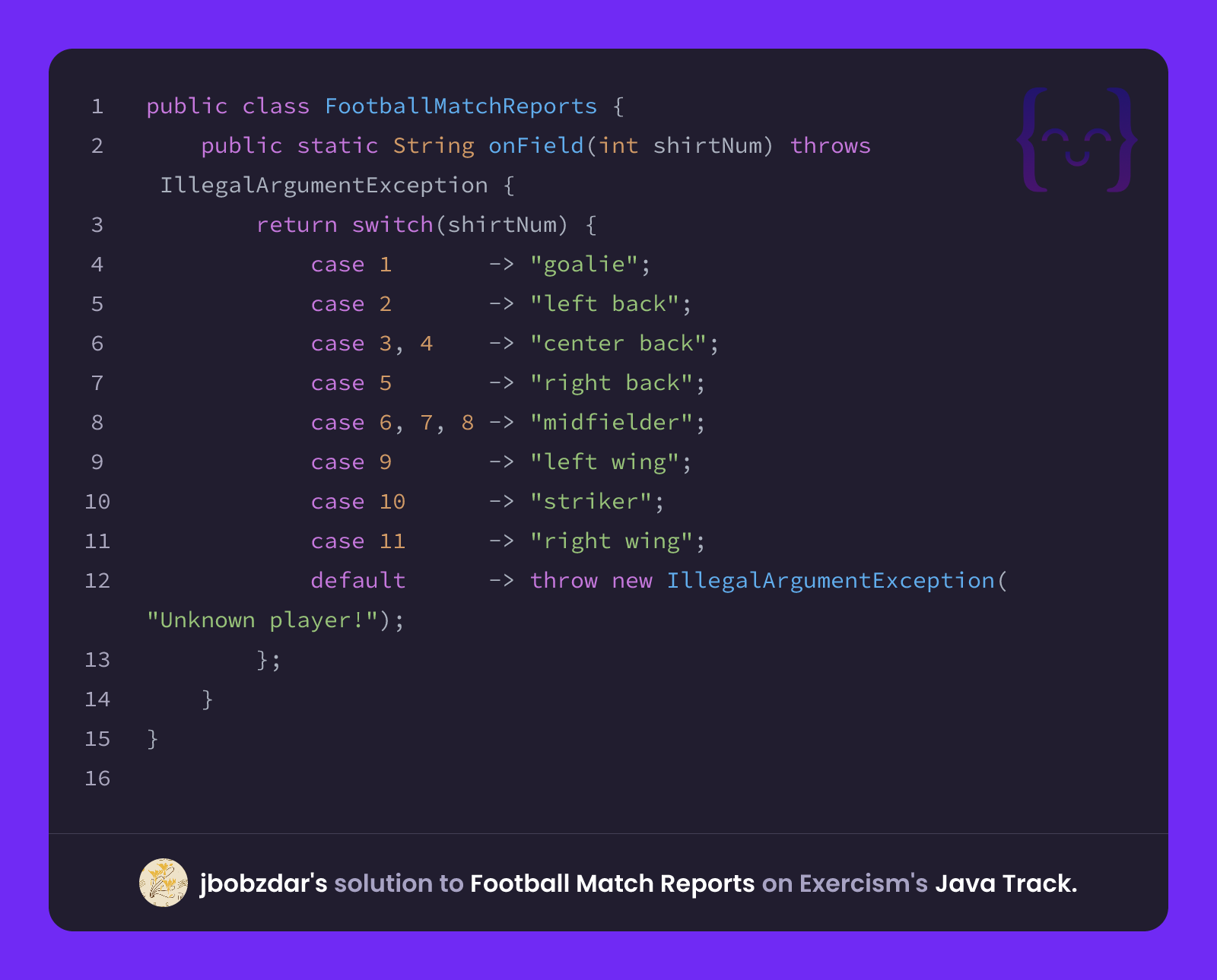Click line number 8
Screen dimensions: 1217x980
(97, 423)
